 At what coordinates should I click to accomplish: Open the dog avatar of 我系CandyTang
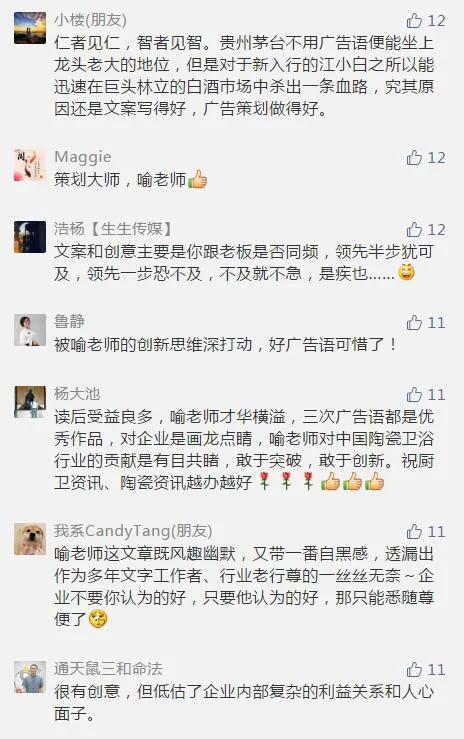(x=30, y=539)
